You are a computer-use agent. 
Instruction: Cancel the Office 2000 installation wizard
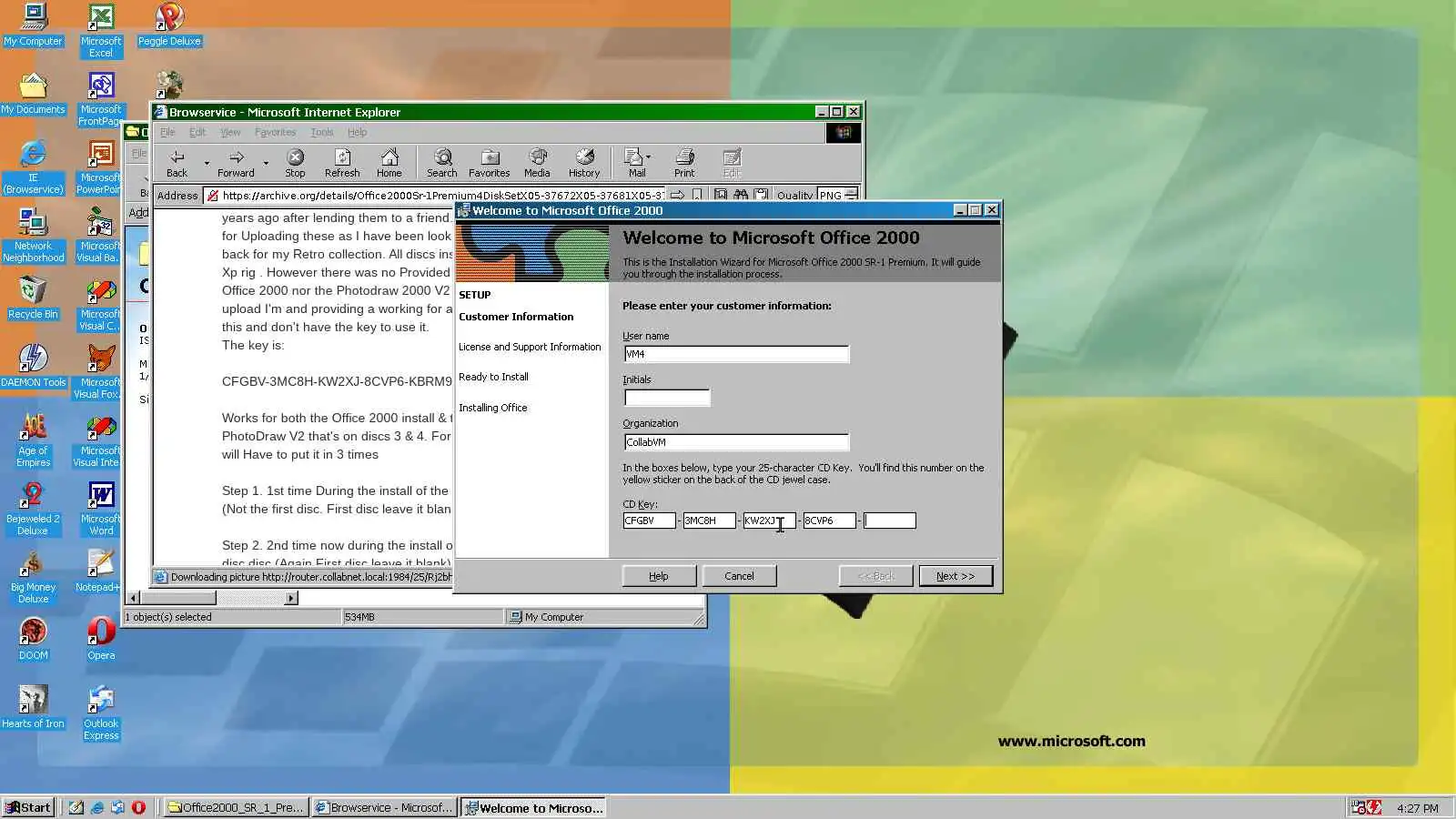click(x=739, y=576)
